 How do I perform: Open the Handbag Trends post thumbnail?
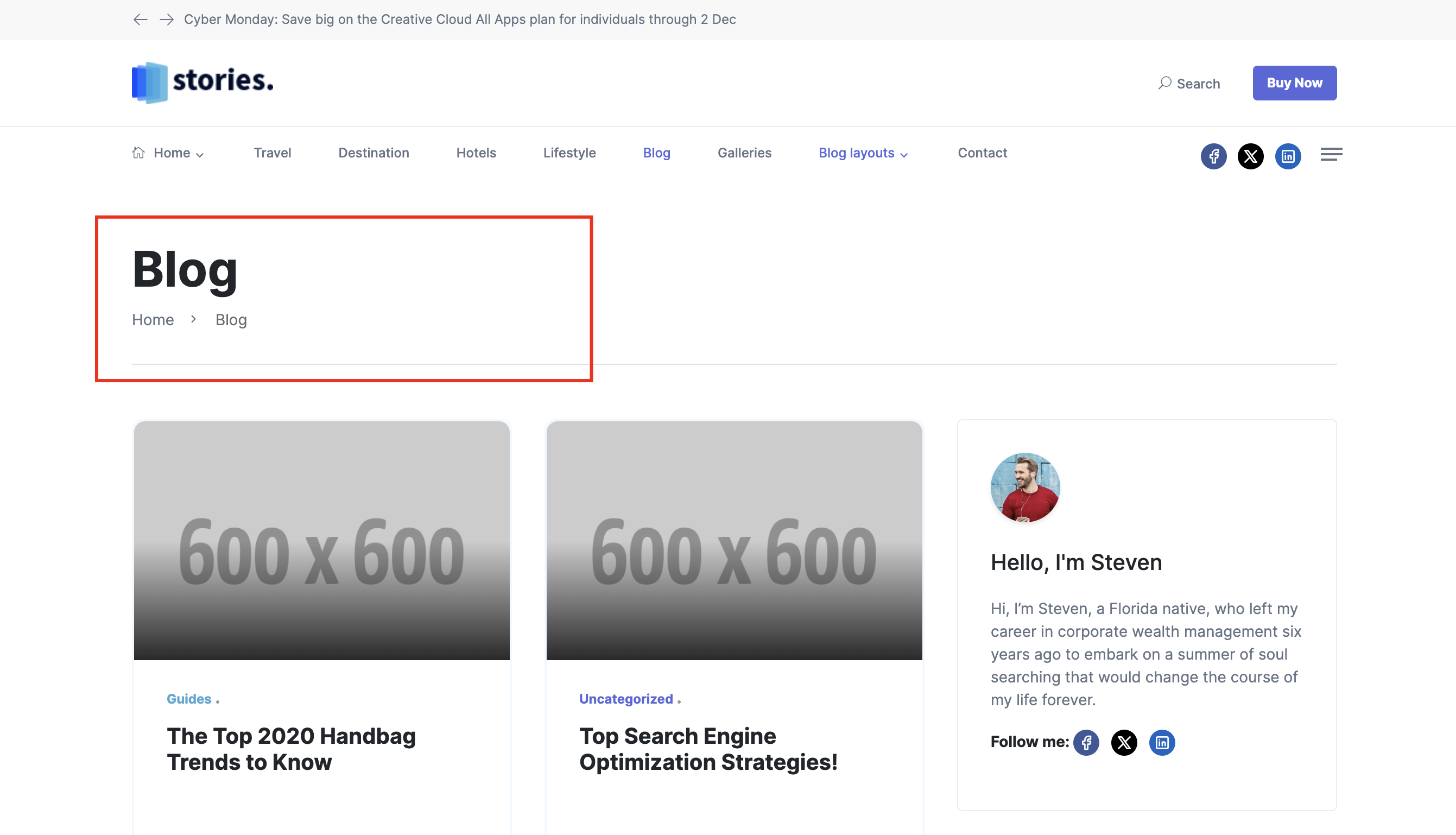tap(322, 541)
